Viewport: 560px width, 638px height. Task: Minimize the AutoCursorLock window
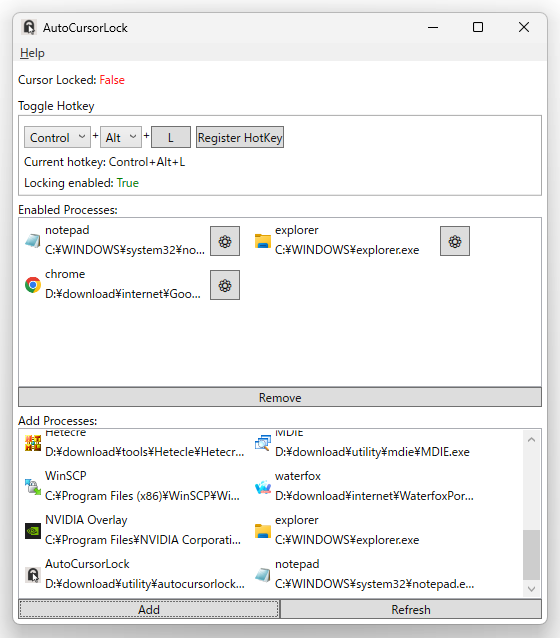433,27
